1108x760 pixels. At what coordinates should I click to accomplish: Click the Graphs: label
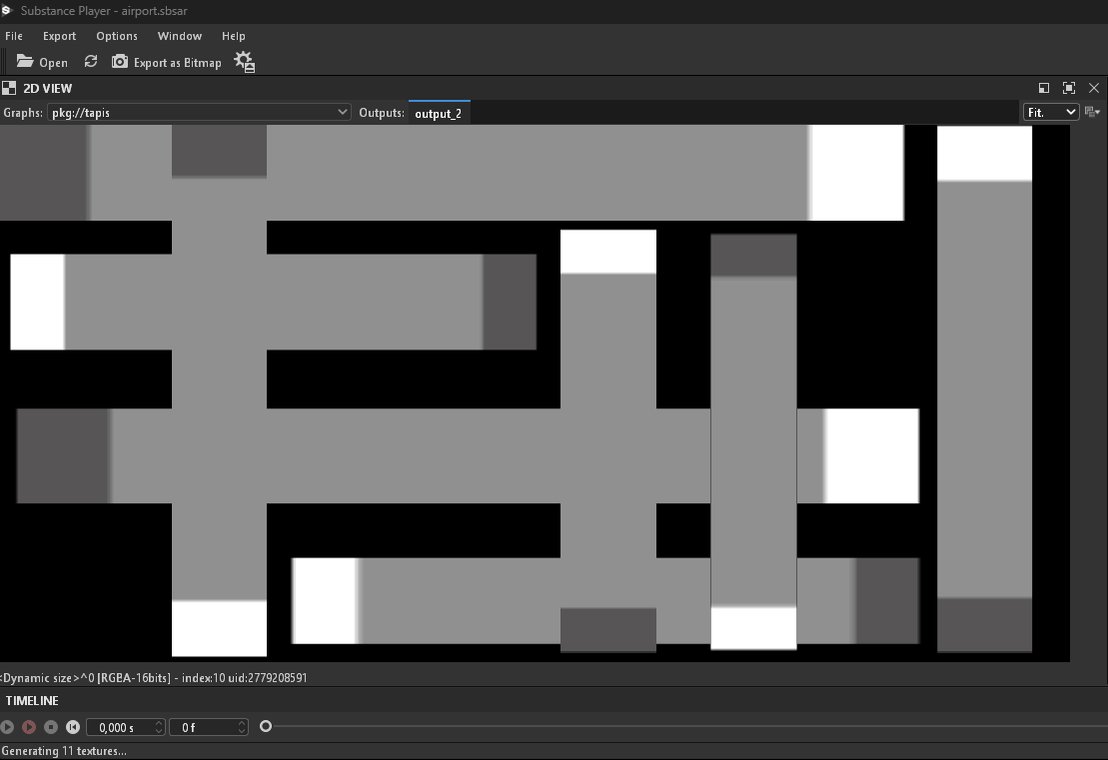[23, 113]
